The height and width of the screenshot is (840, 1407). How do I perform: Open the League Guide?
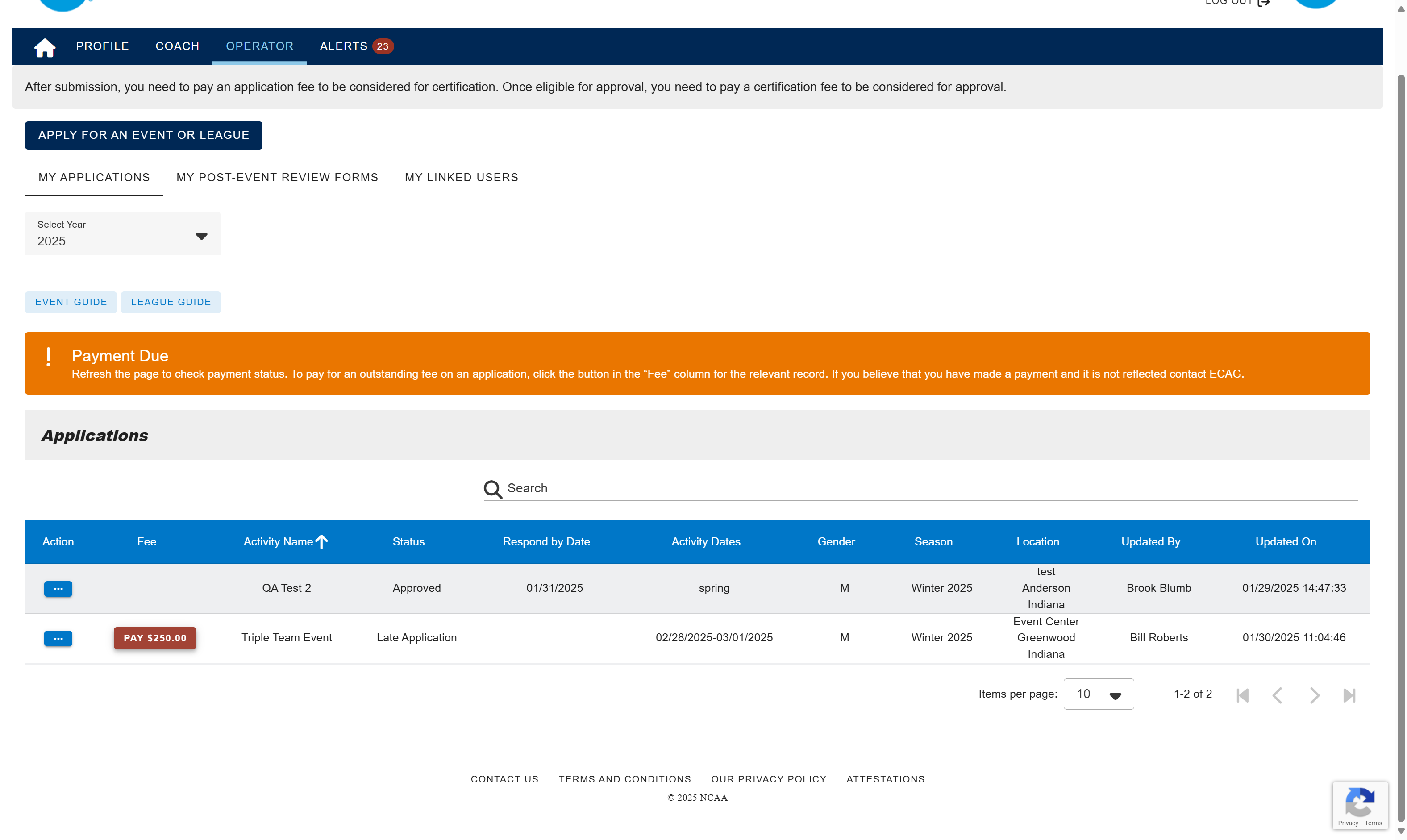pyautogui.click(x=171, y=302)
